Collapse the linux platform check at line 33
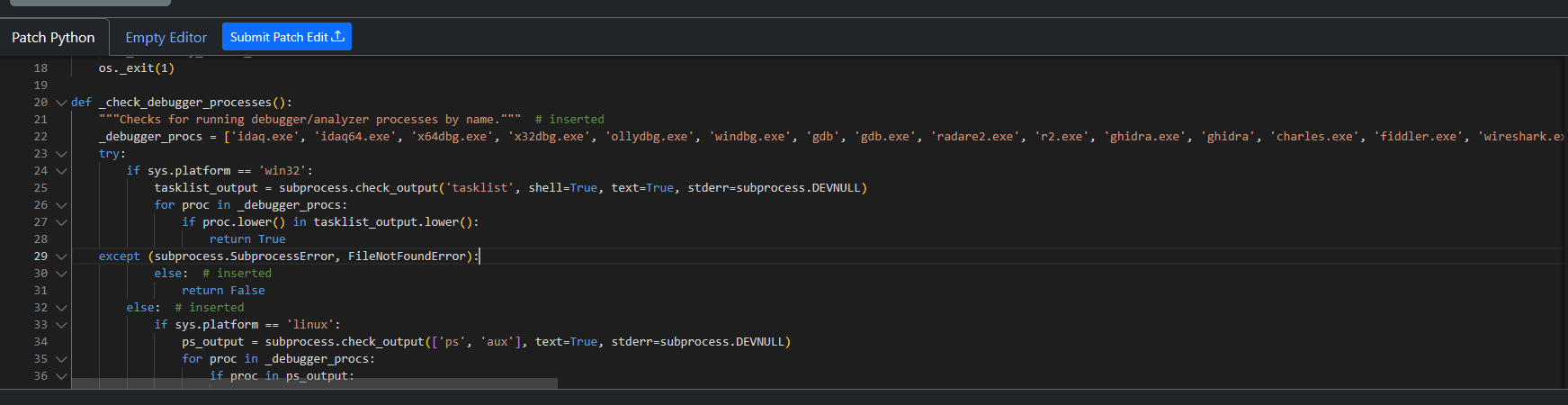Screen dimensions: 1568x405 pyautogui.click(x=61, y=325)
